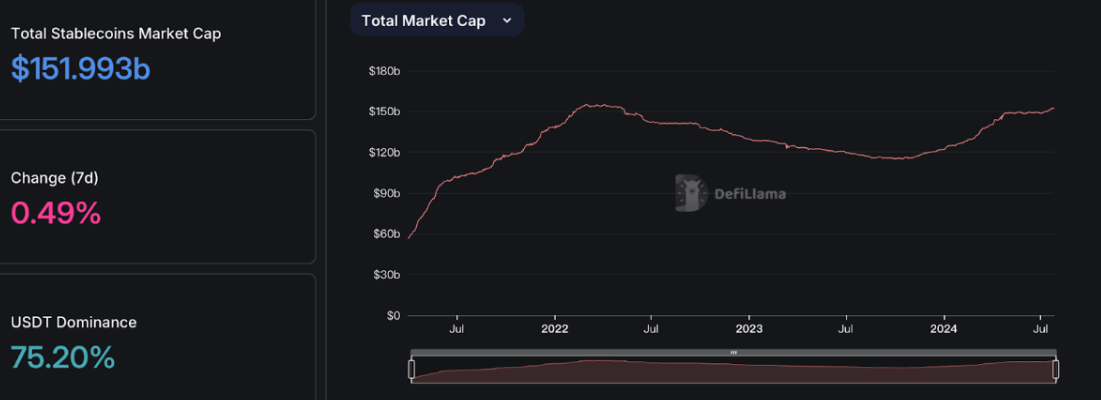Select the $151.993b market cap value
The image size is (1101, 400).
81,68
